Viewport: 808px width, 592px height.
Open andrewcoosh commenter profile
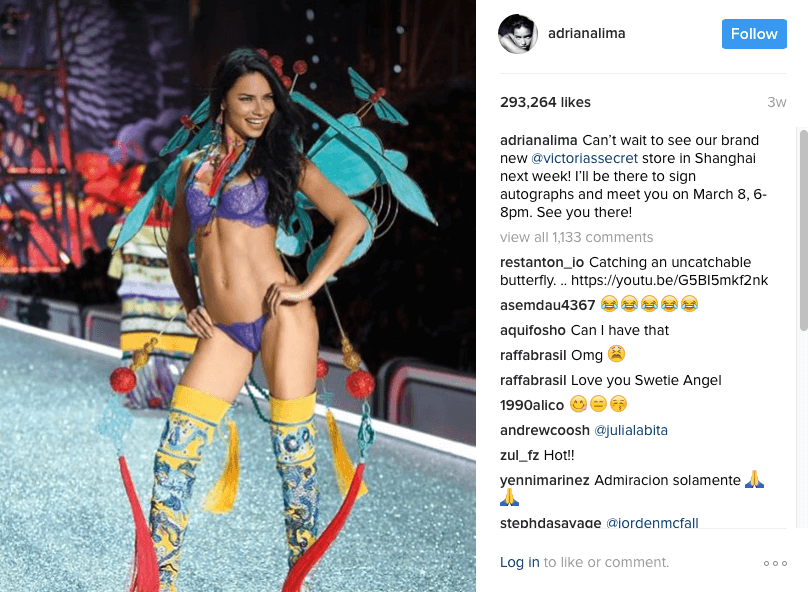pos(545,430)
